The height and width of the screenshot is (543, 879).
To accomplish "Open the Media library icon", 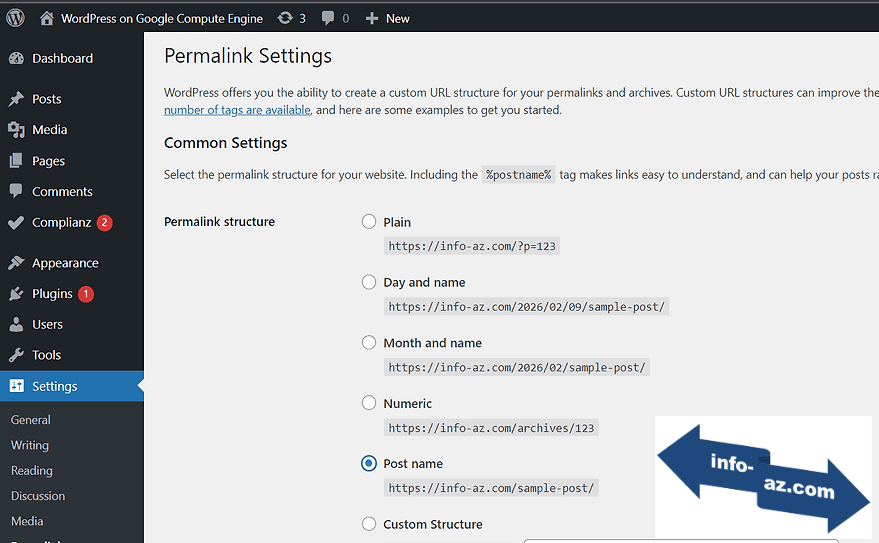I will coord(16,130).
